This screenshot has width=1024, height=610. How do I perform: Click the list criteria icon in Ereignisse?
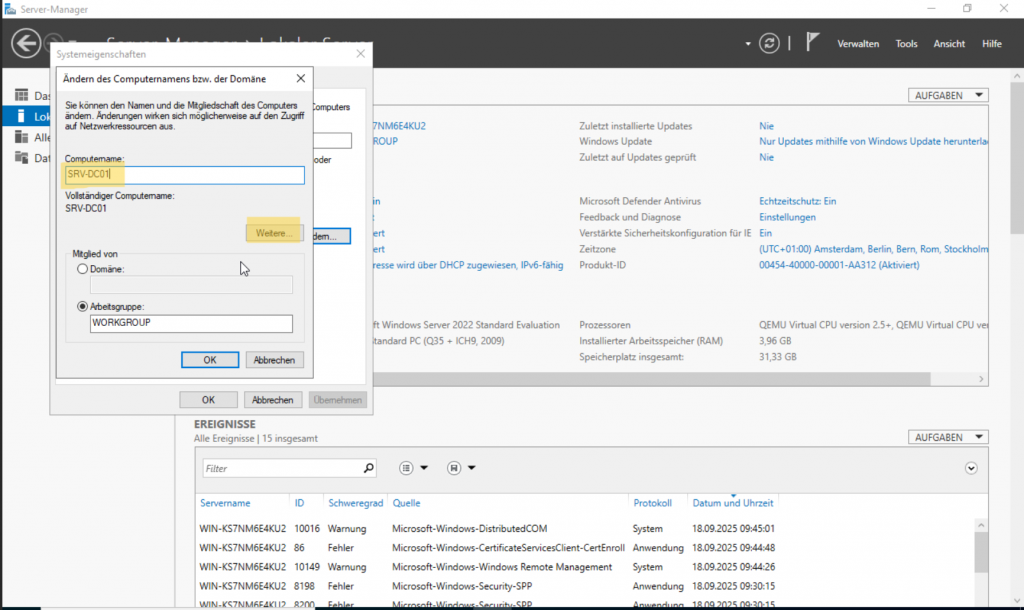pos(407,468)
